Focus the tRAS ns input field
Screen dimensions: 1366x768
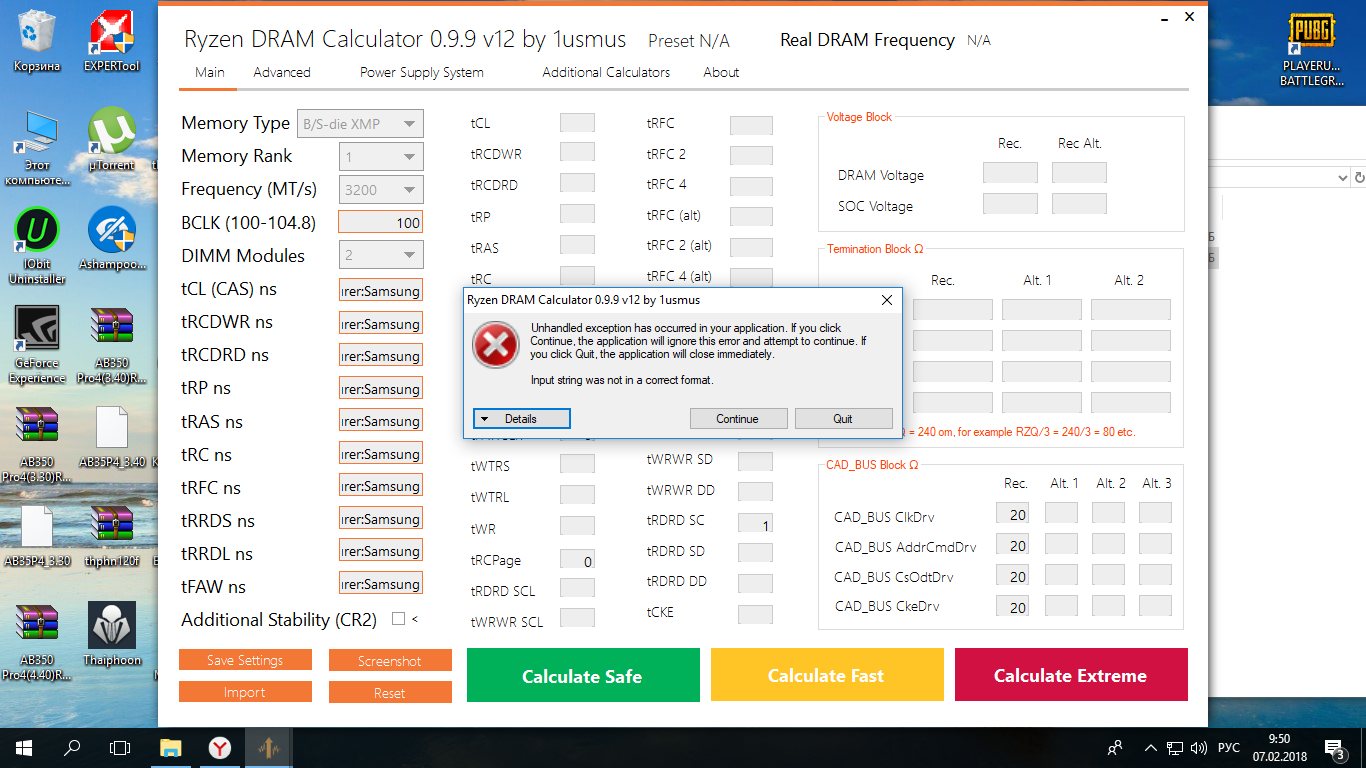tap(381, 420)
